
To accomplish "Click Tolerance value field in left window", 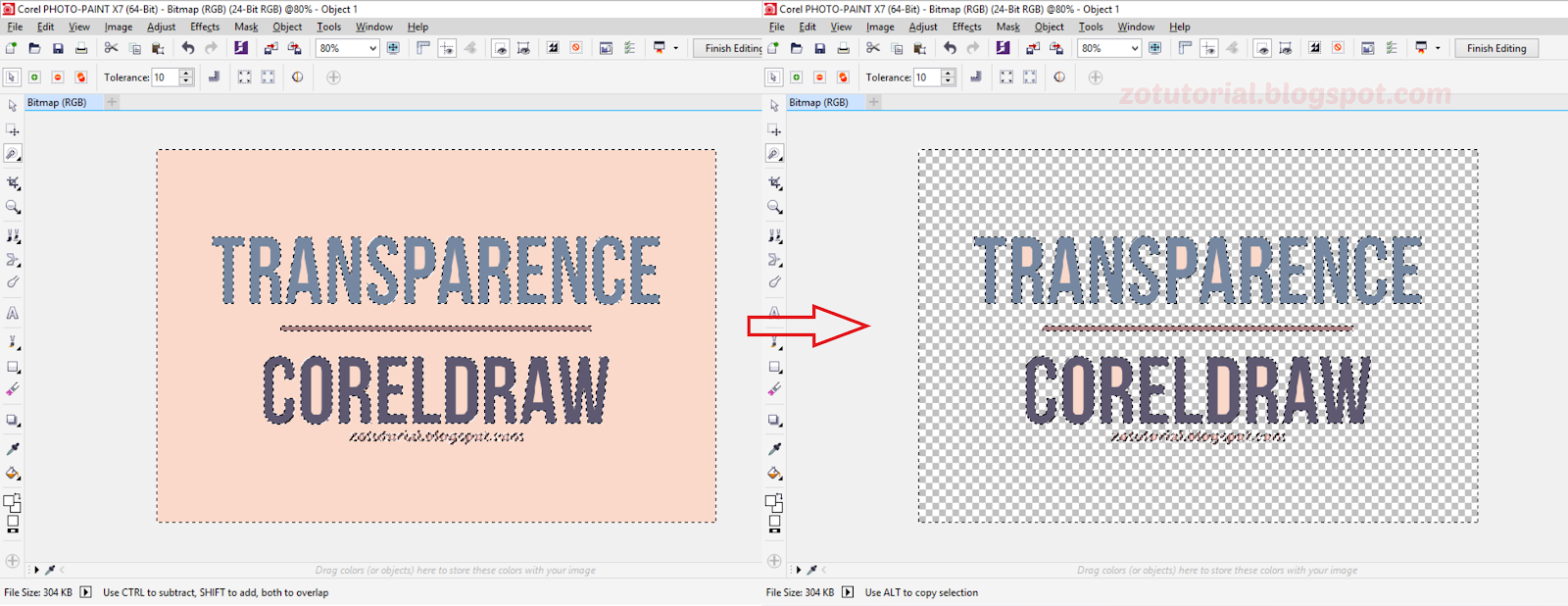I will 166,77.
